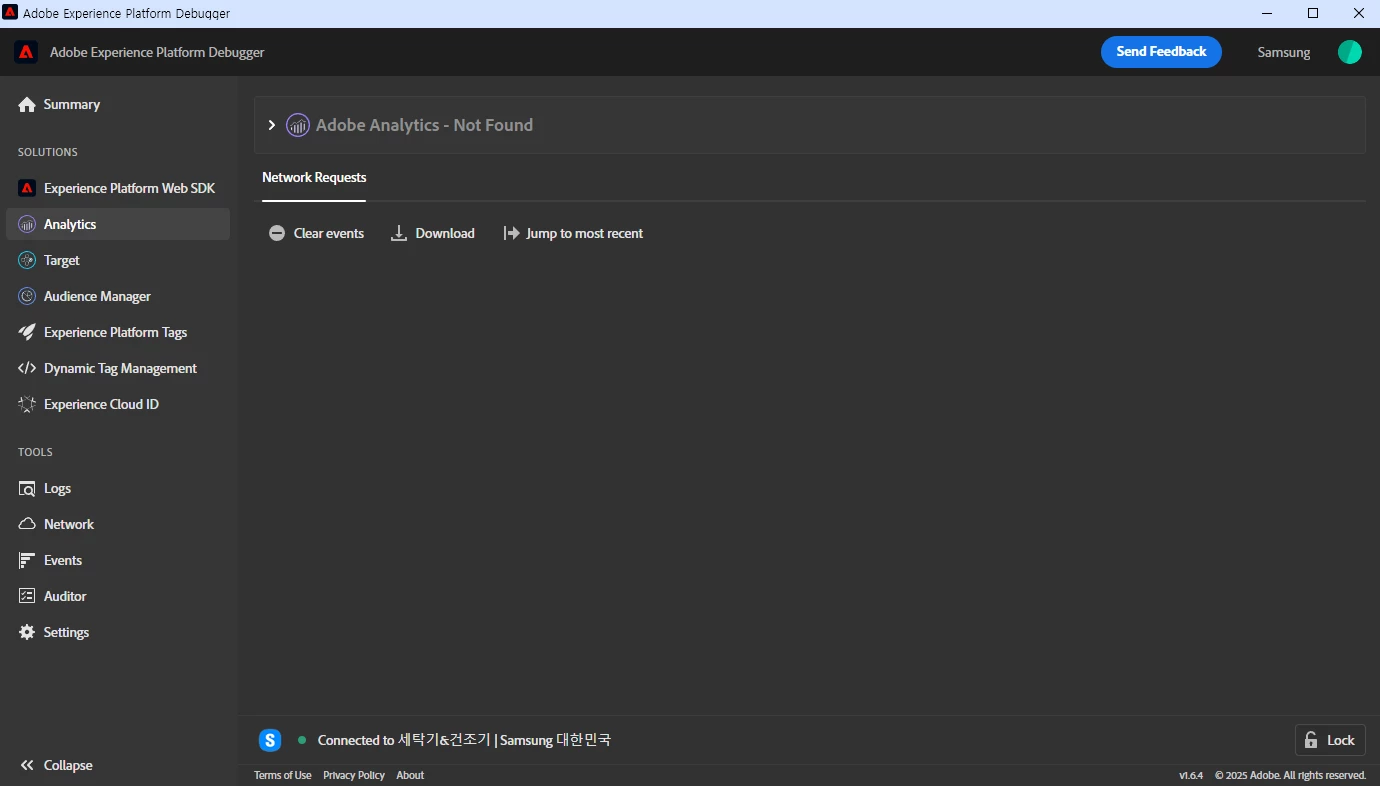Maximize the Debugger window

coord(1313,13)
